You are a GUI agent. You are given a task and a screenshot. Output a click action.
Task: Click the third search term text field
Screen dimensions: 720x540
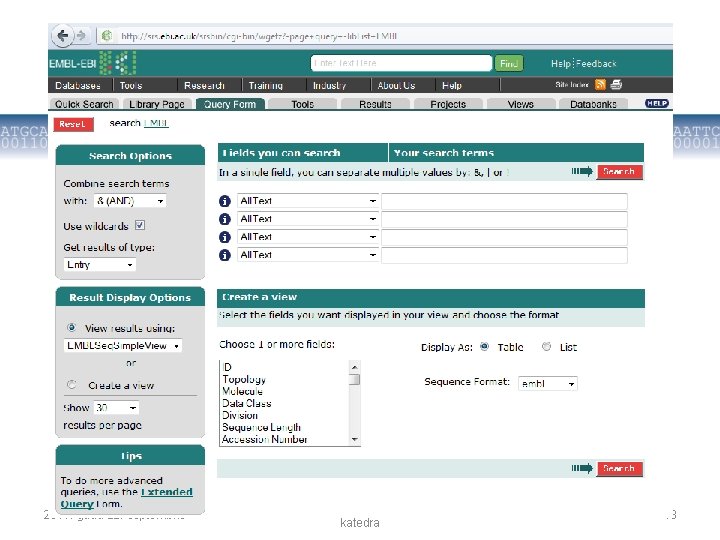click(x=504, y=237)
